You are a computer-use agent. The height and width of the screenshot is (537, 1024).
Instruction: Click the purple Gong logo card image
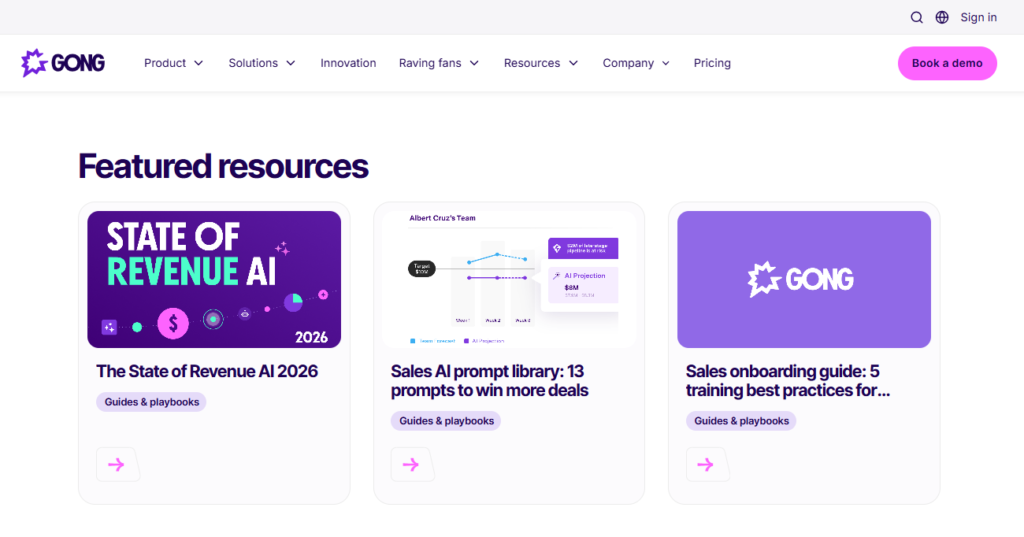click(804, 279)
